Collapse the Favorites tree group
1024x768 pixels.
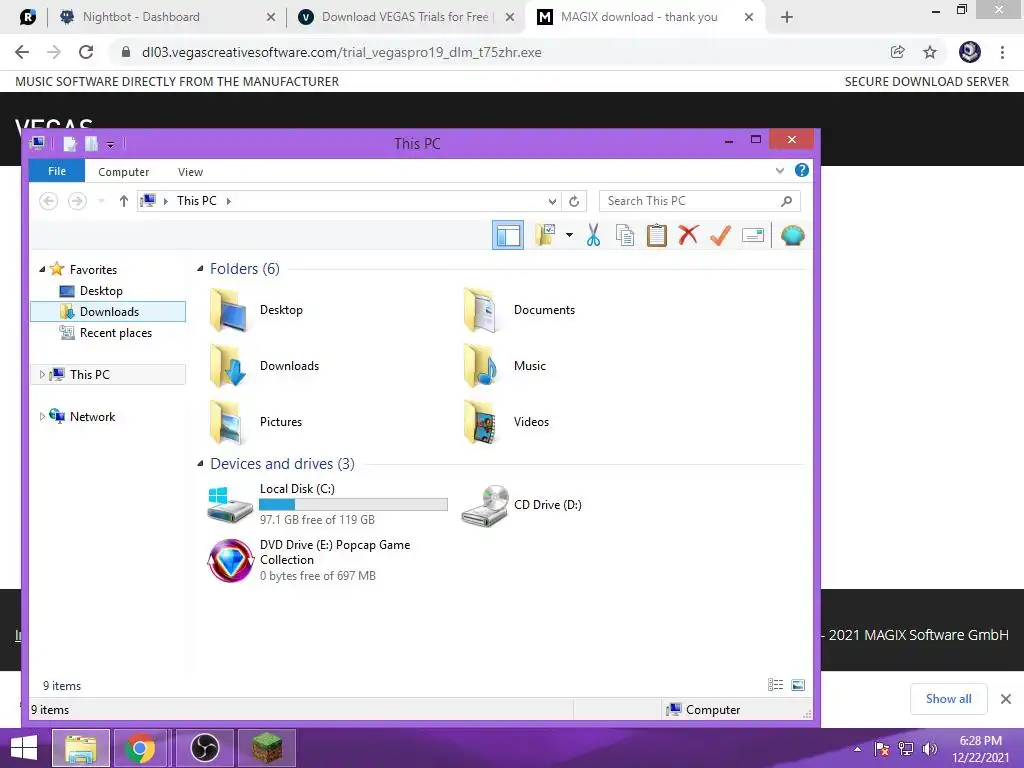[x=42, y=269]
